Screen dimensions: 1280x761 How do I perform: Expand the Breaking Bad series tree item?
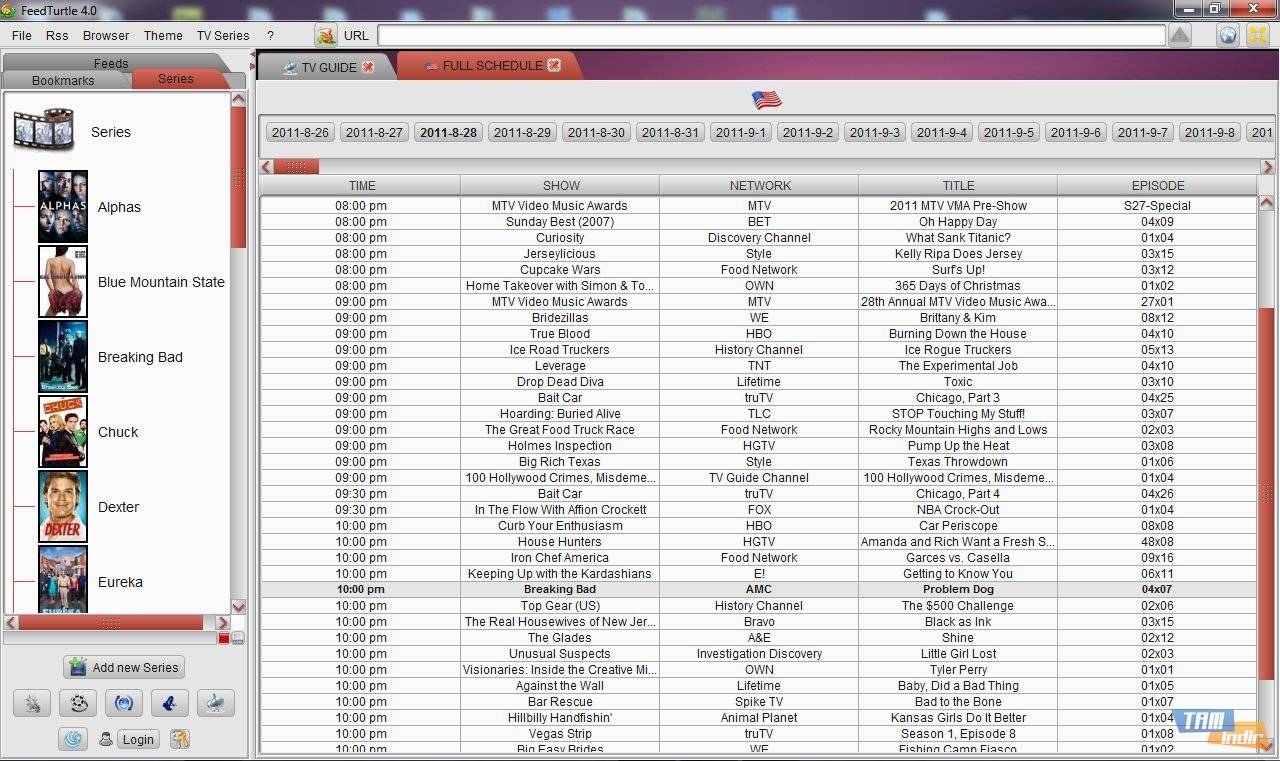[140, 357]
